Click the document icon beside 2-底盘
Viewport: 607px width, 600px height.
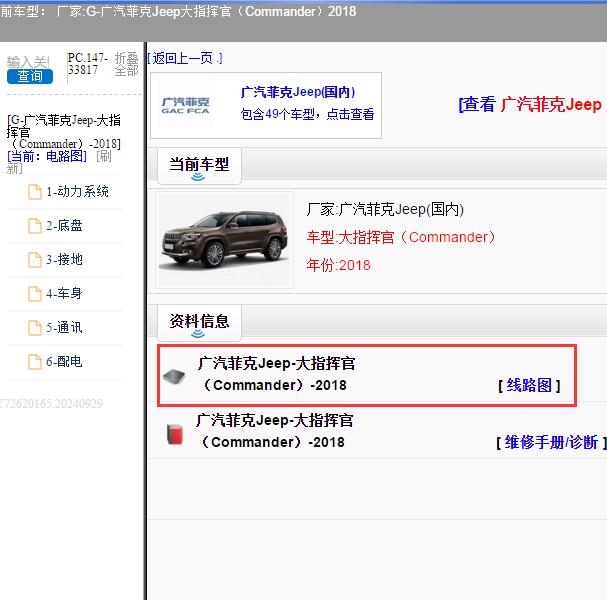(x=35, y=226)
